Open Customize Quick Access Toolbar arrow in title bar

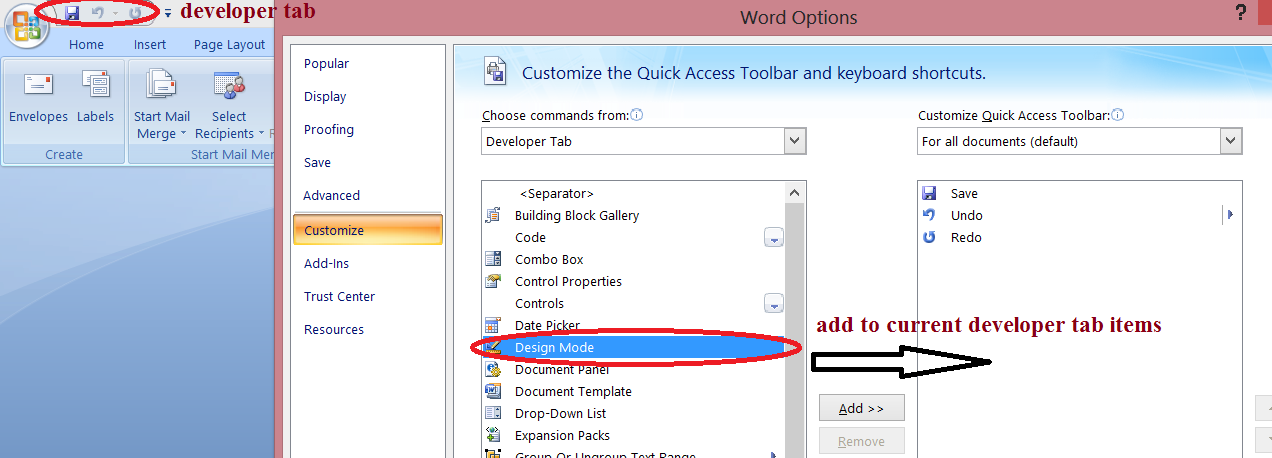coord(167,14)
